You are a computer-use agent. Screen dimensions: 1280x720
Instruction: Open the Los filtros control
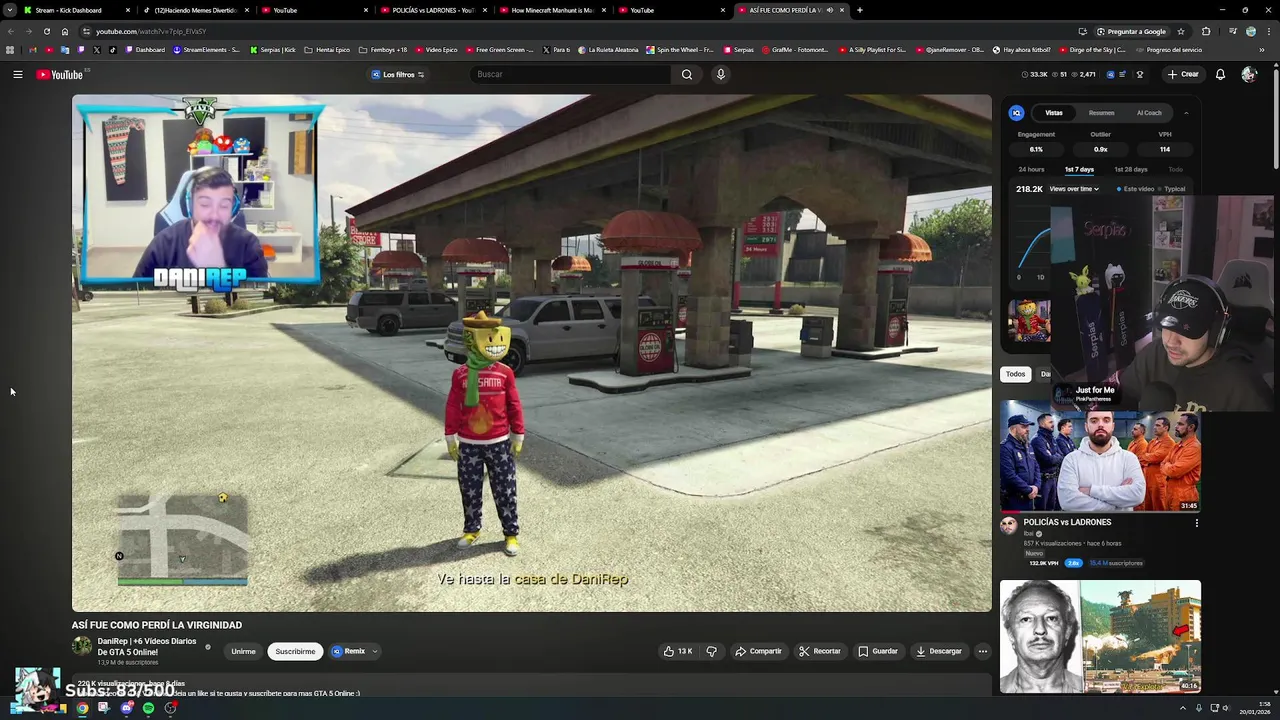[x=398, y=74]
